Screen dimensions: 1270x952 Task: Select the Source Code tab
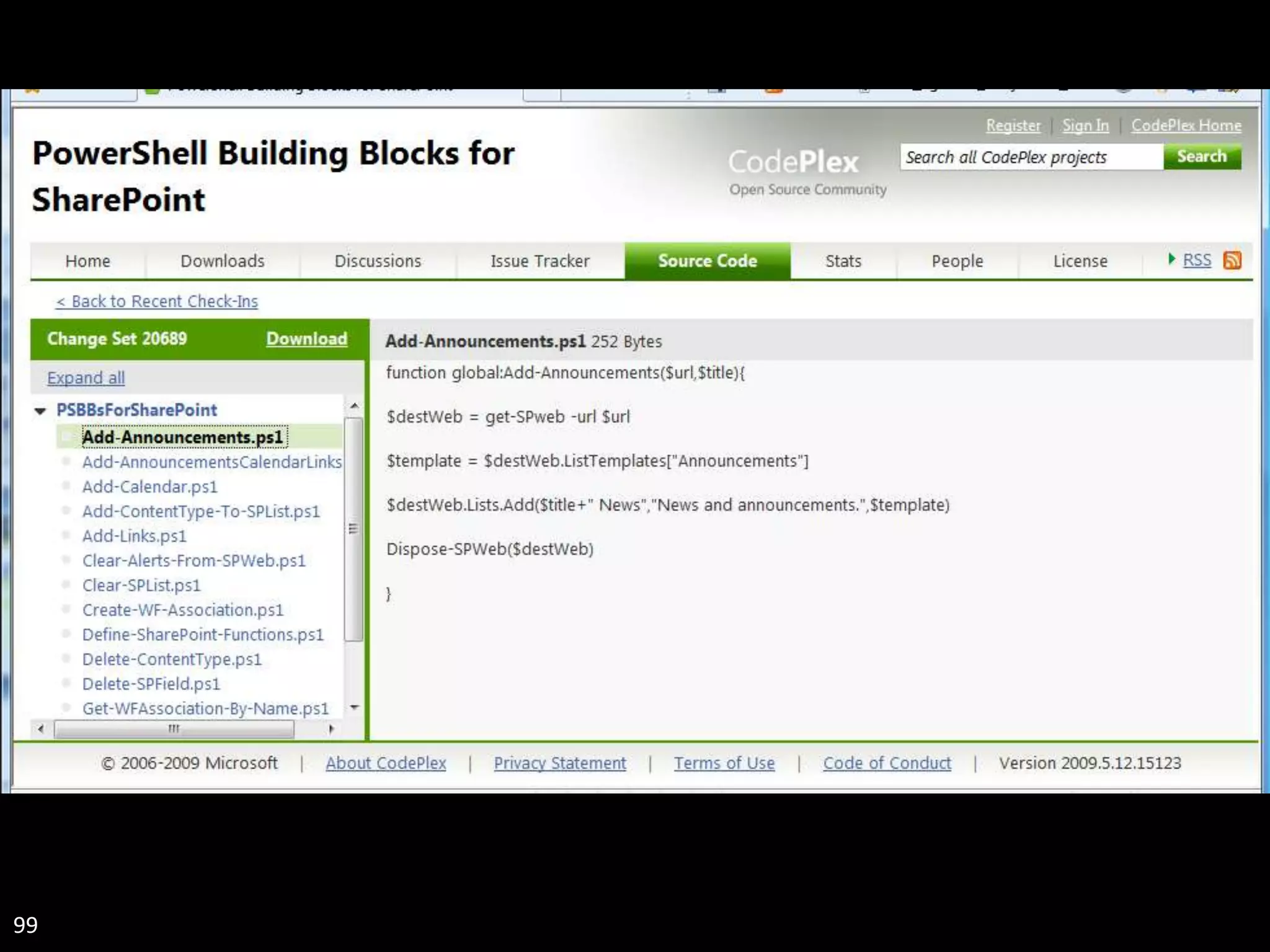pos(708,261)
